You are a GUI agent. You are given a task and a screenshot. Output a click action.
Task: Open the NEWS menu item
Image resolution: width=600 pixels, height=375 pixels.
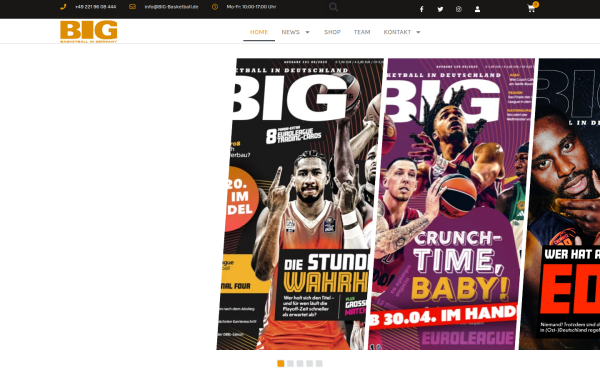tap(291, 32)
